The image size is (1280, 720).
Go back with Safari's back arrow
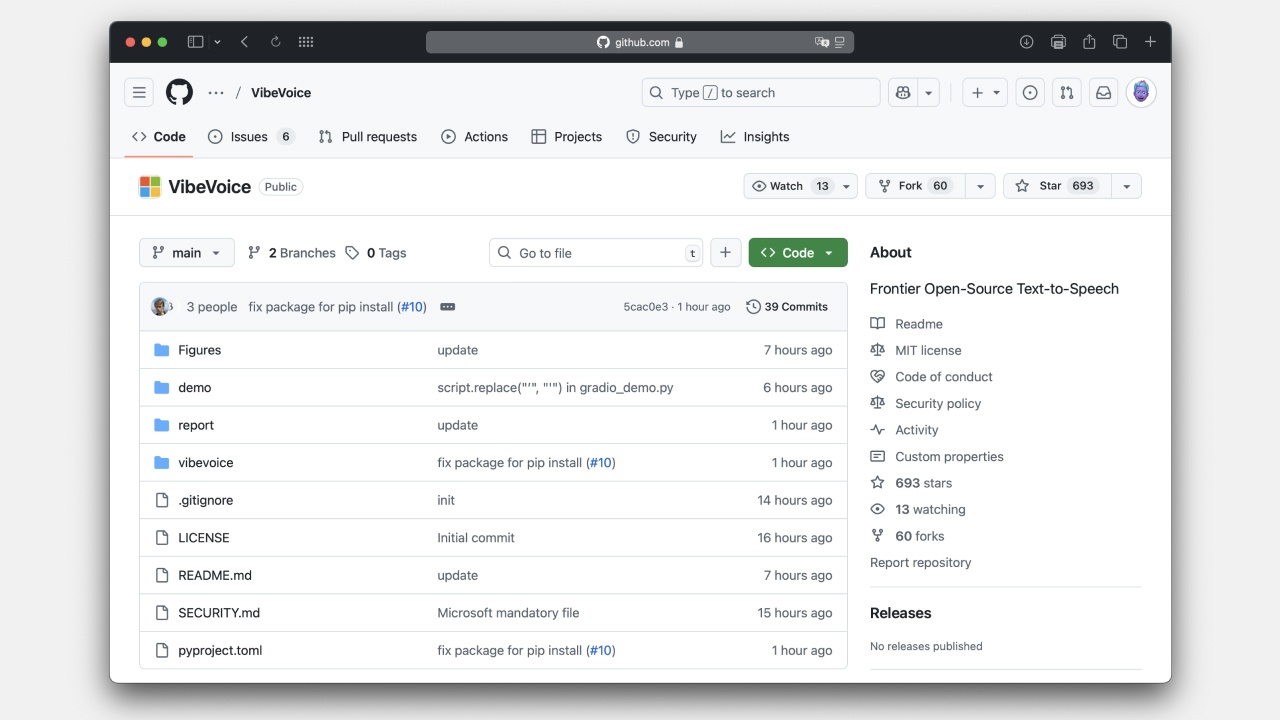coord(244,42)
